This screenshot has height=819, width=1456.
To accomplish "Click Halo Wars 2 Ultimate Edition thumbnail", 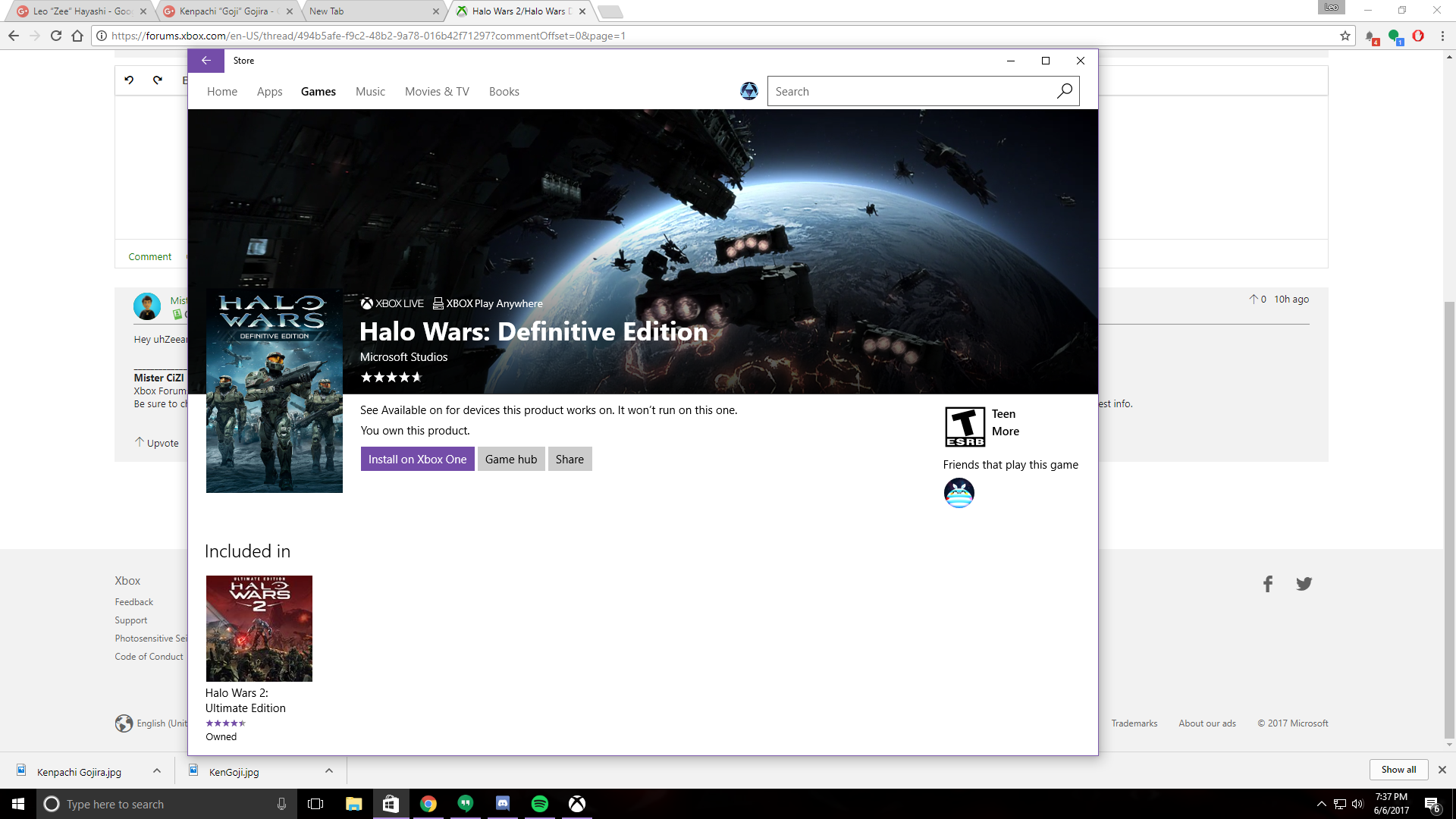I will pyautogui.click(x=258, y=627).
